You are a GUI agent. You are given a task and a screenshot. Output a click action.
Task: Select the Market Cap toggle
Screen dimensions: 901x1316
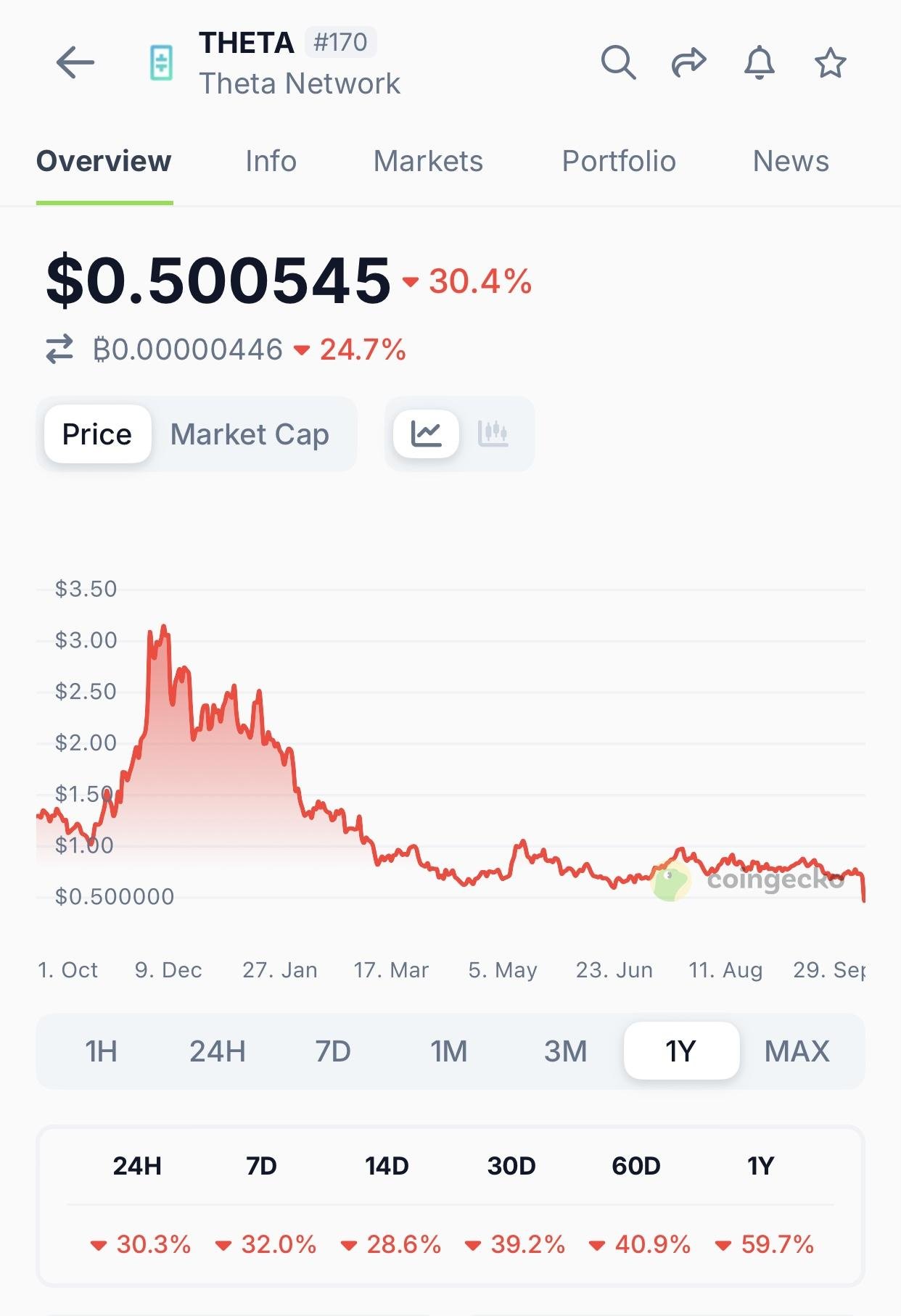(x=250, y=434)
